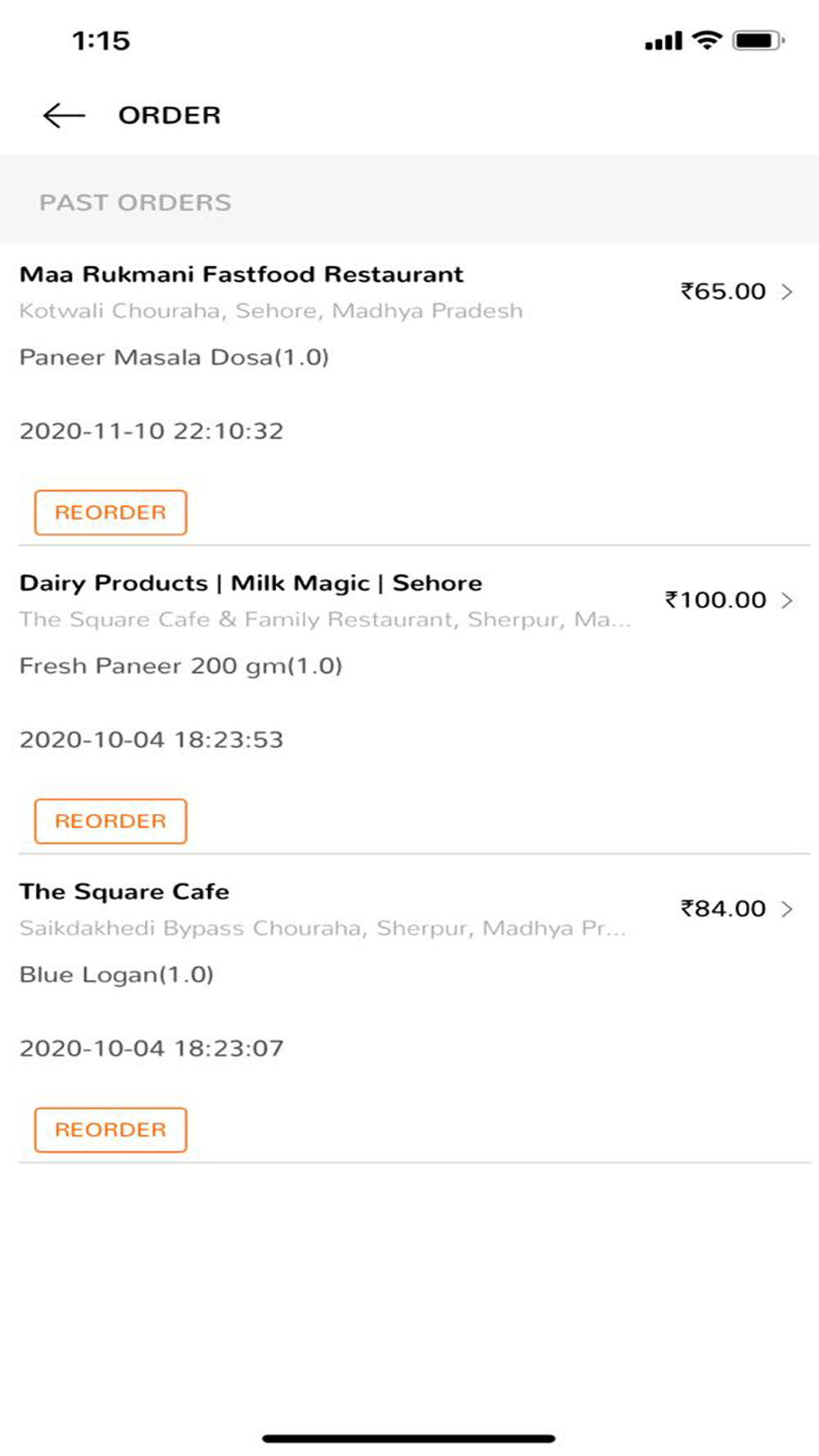Tap the home indicator bar
Screen dimensions: 819x1456
coord(409,1438)
